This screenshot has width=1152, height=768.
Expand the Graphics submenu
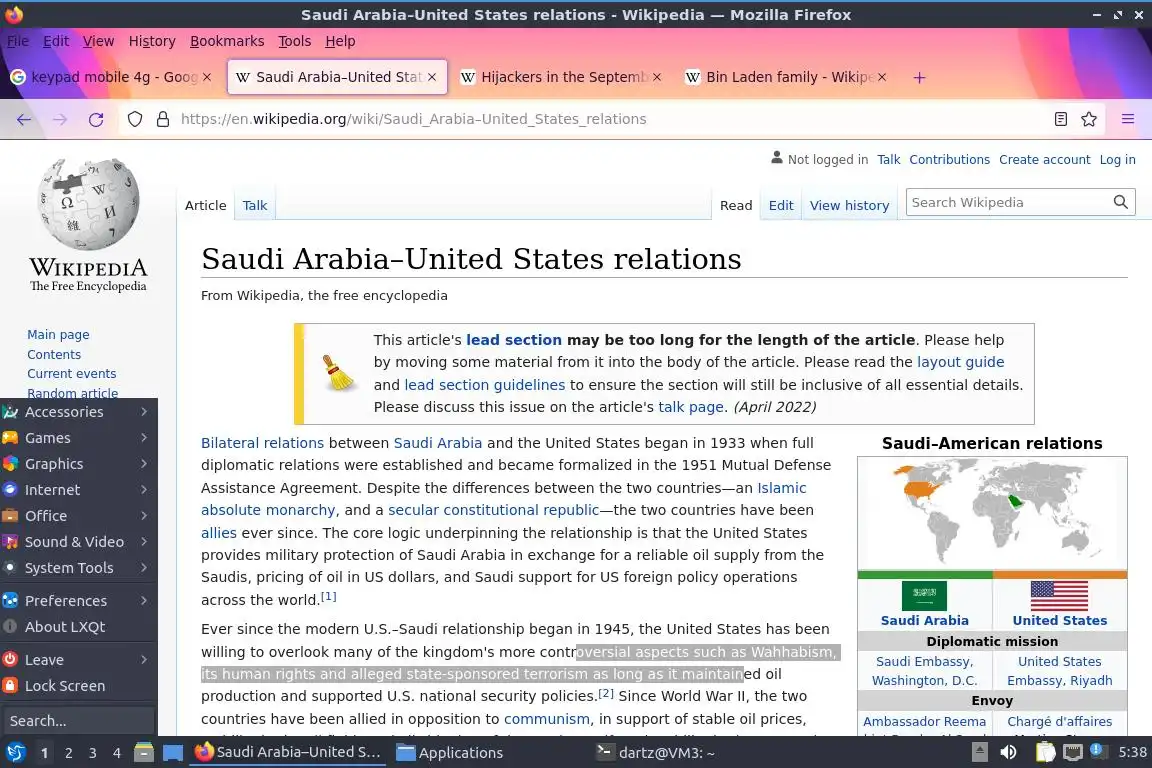(x=79, y=464)
